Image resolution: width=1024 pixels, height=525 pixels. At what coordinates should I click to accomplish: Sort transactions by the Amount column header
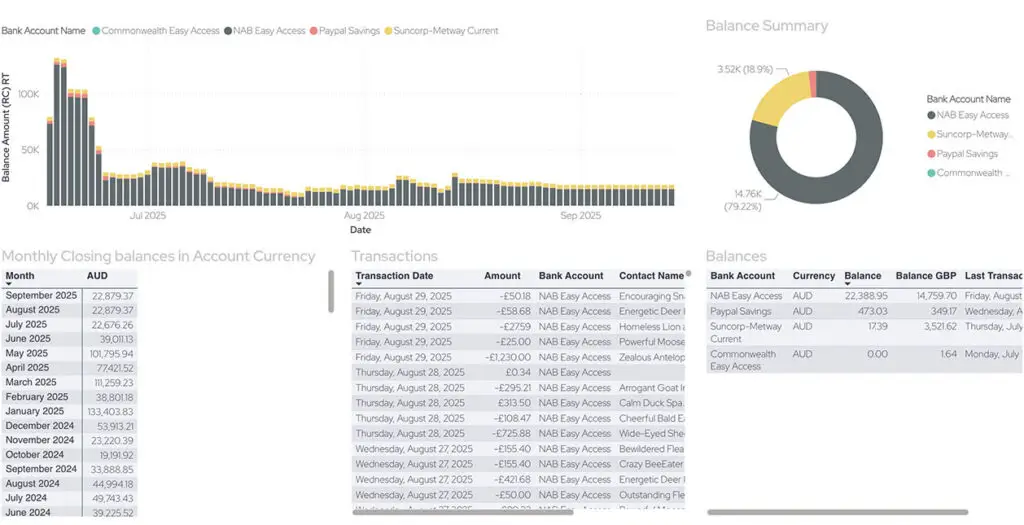(502, 276)
